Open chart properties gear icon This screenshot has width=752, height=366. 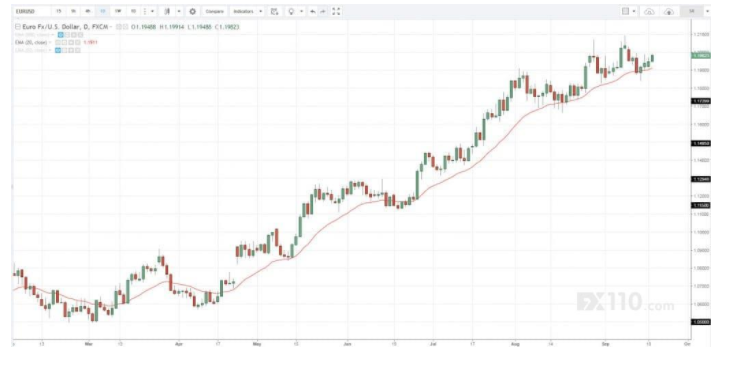(193, 11)
